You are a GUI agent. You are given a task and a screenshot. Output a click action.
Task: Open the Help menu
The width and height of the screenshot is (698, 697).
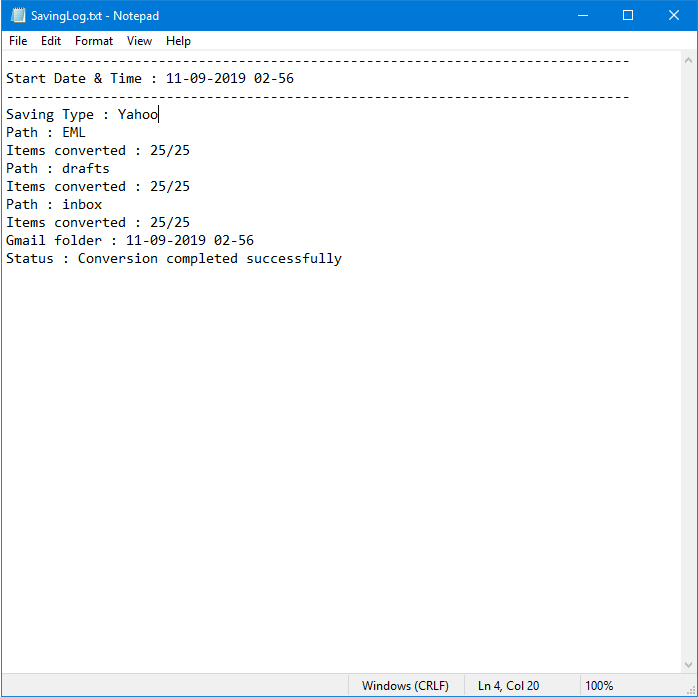178,41
